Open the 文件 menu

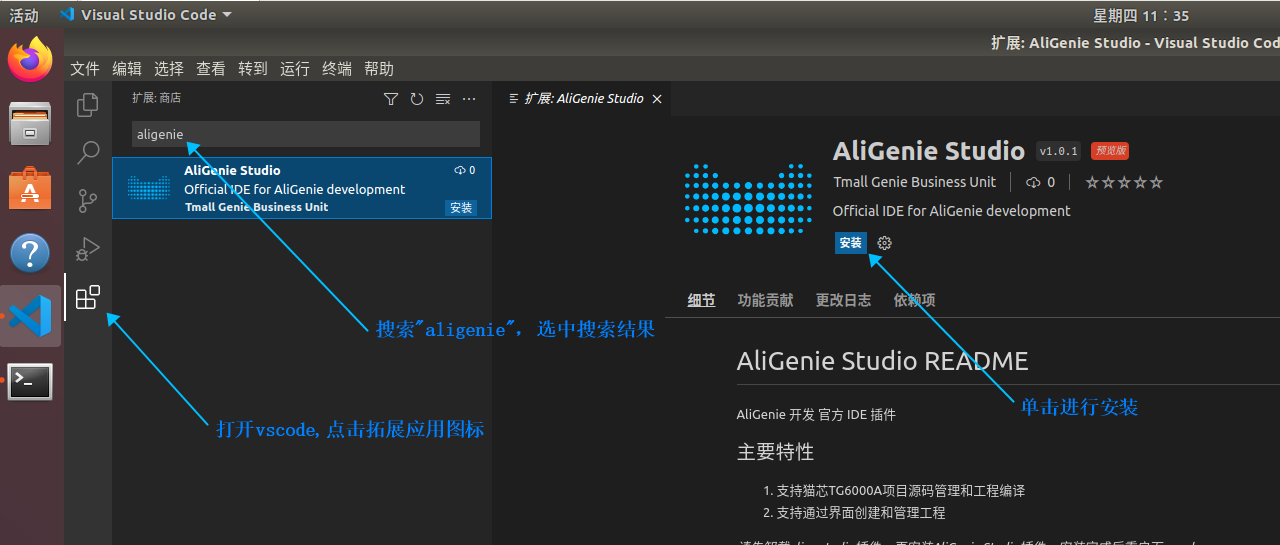tap(85, 69)
